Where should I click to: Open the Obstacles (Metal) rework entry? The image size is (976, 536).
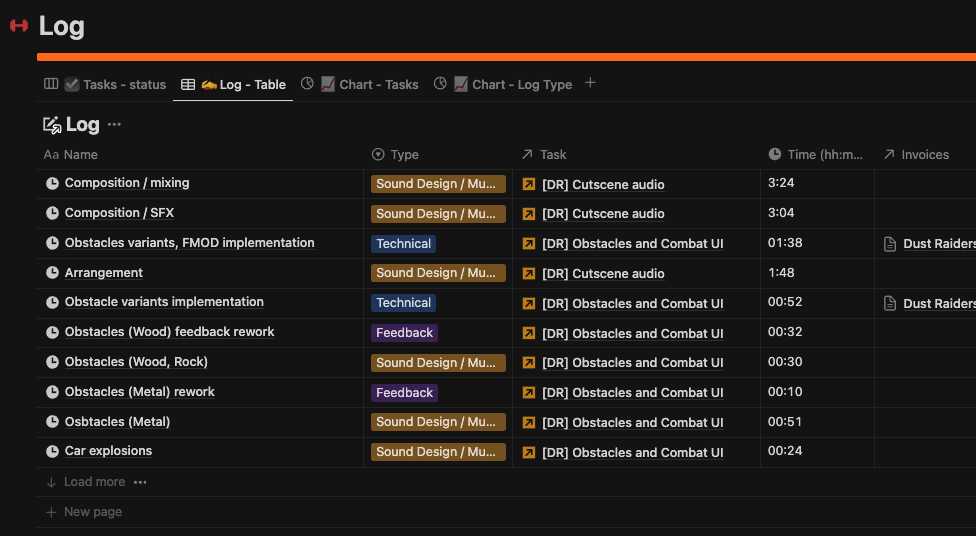coord(139,392)
